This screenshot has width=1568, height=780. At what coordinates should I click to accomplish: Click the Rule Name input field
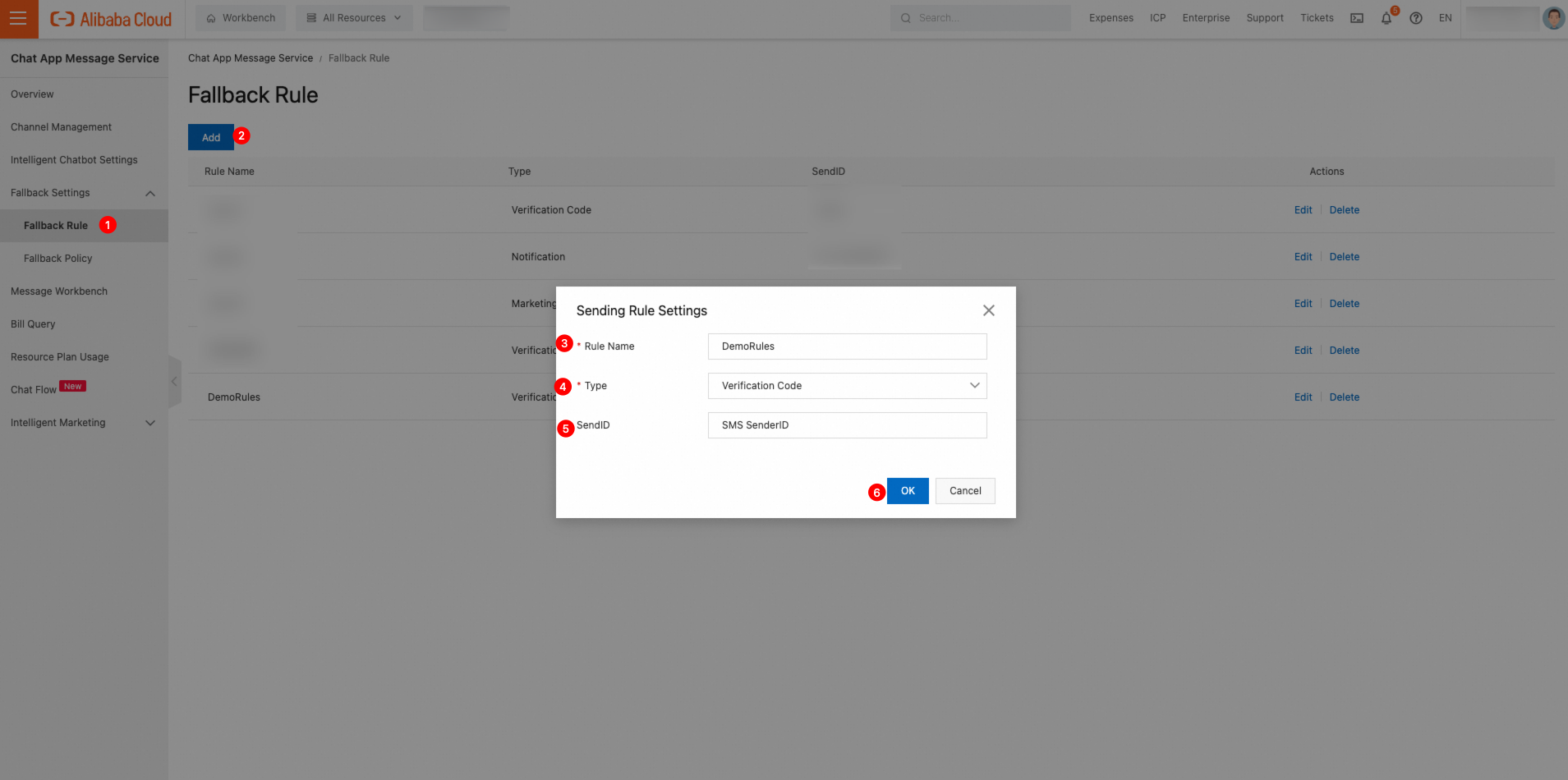point(847,346)
